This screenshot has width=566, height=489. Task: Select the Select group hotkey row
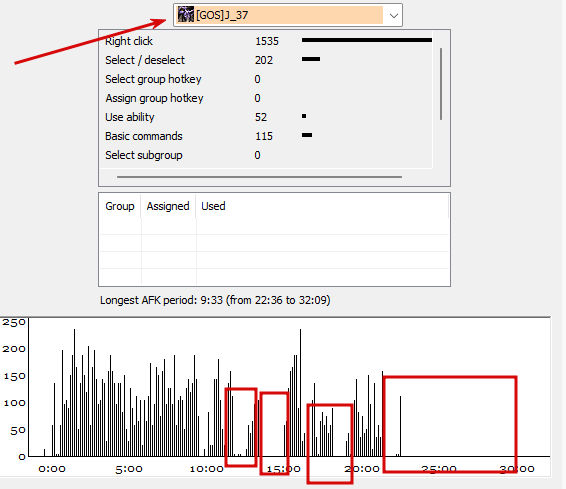click(x=266, y=79)
